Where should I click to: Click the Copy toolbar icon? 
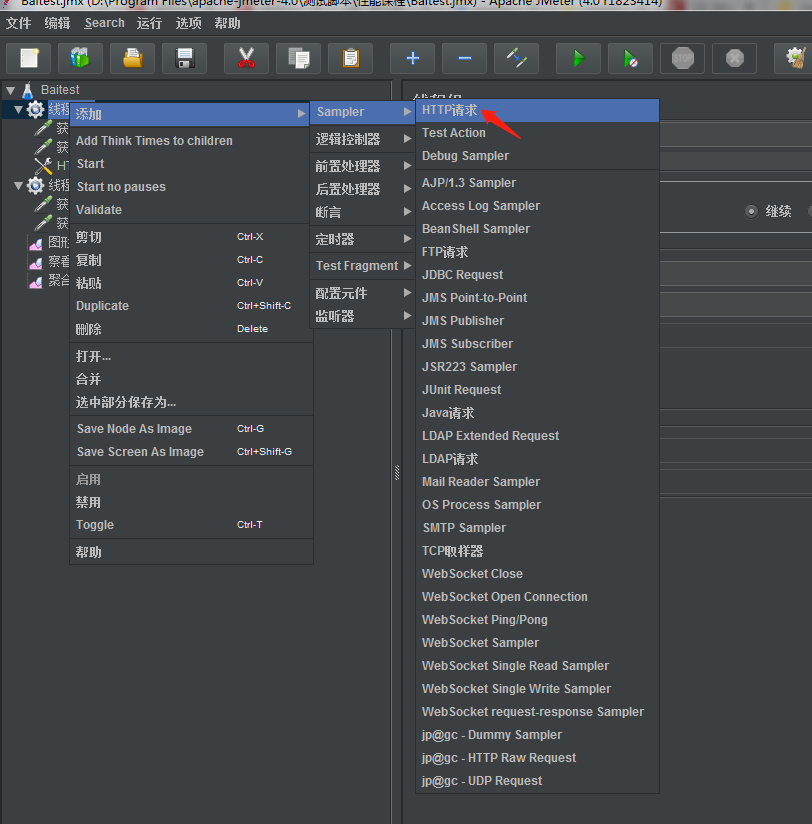[x=299, y=58]
